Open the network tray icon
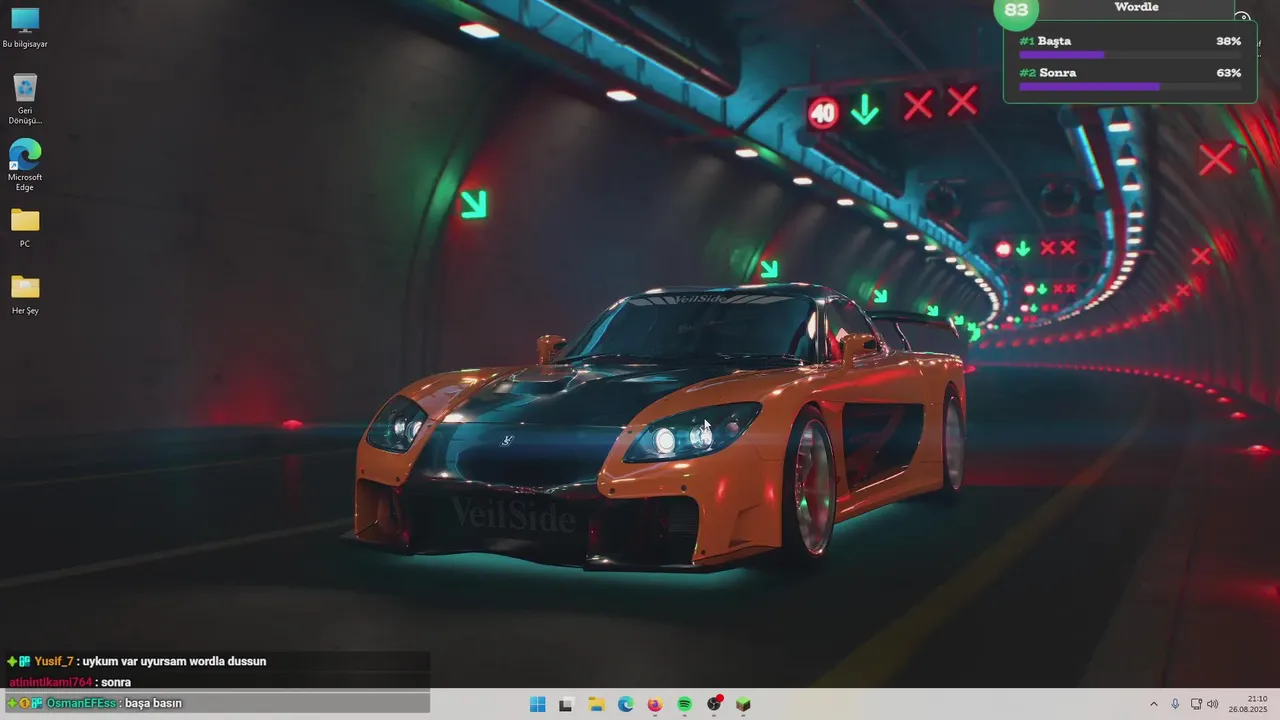1280x720 pixels. coord(1196,704)
